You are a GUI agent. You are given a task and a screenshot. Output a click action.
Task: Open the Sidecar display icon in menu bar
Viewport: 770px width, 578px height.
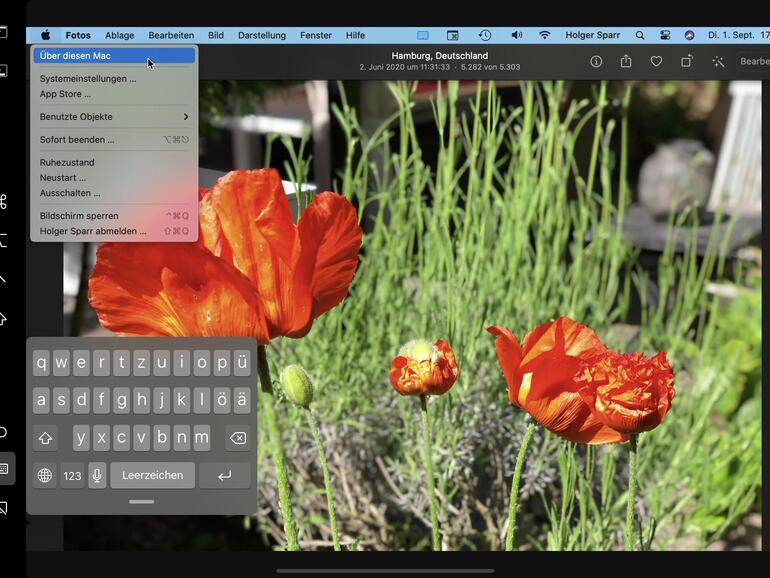[x=423, y=35]
